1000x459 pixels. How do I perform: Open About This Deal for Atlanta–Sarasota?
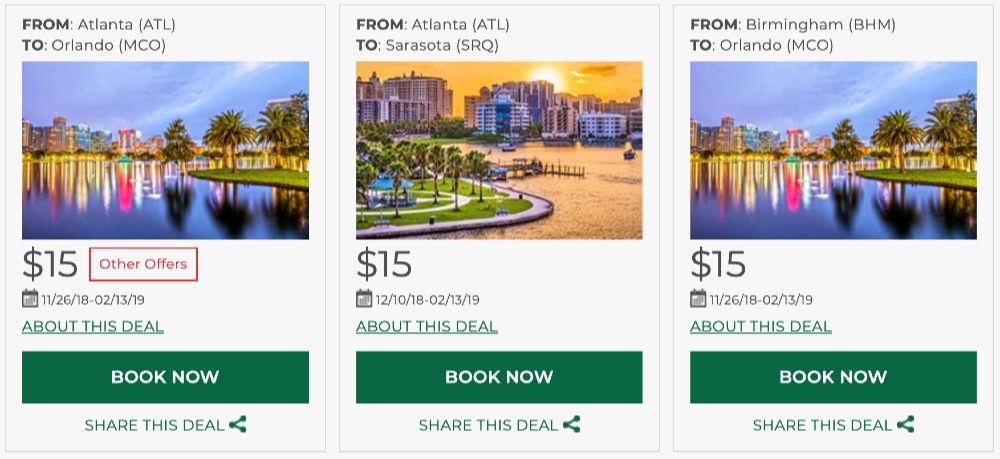(x=427, y=326)
